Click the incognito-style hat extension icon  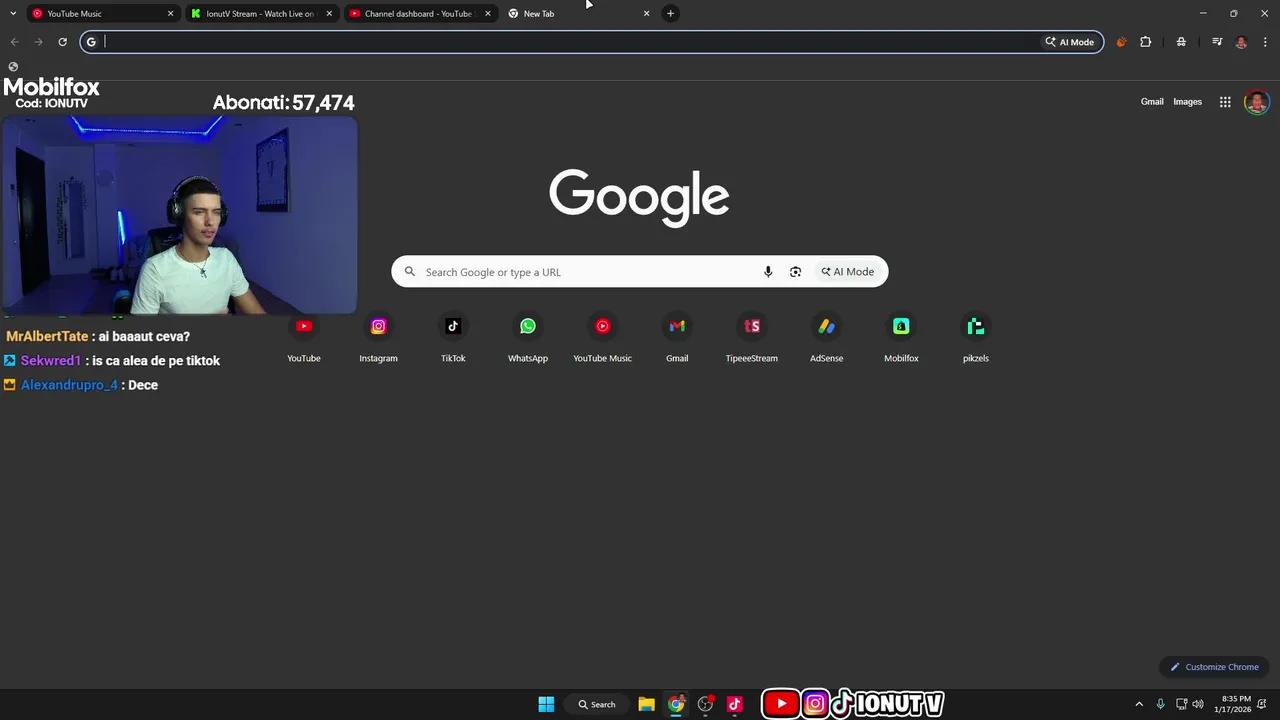[1181, 42]
